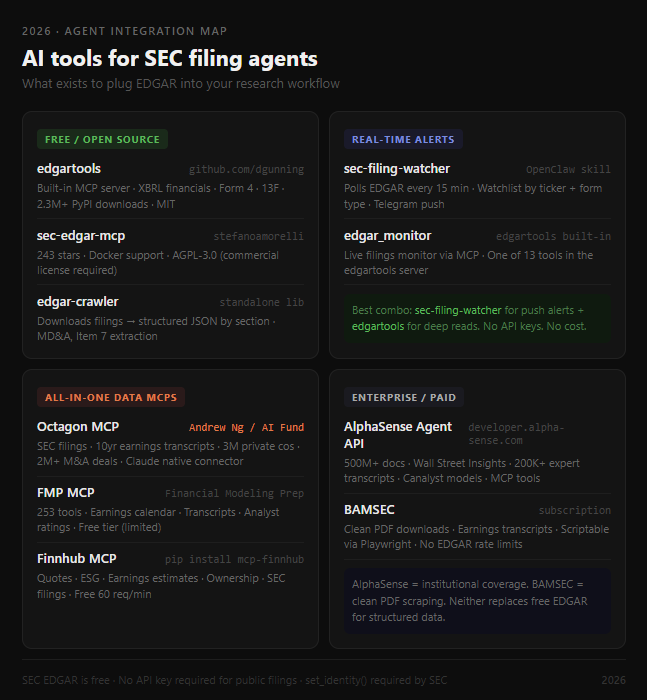Click the 'Andrew Ng / AI Fund' label
Viewport: 647px width, 700px height.
246,427
